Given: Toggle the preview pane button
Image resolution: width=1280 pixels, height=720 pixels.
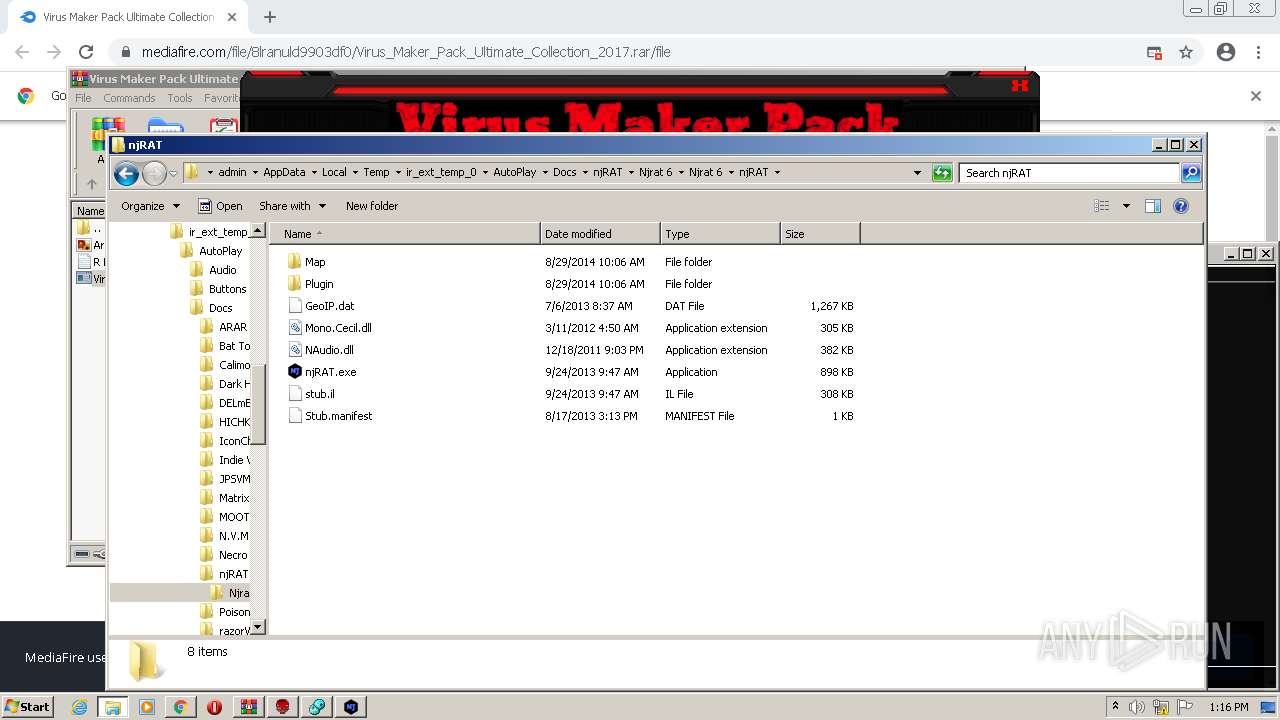Looking at the screenshot, I should coord(1153,206).
